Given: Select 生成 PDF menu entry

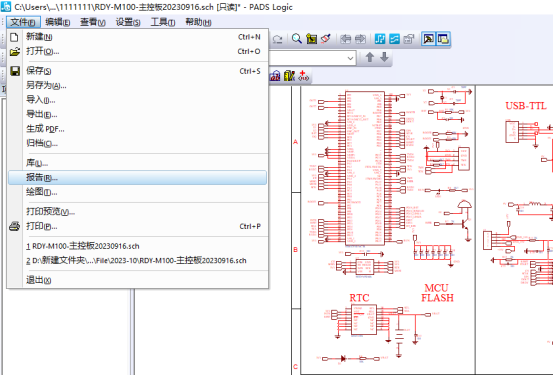Looking at the screenshot, I should [x=137, y=129].
